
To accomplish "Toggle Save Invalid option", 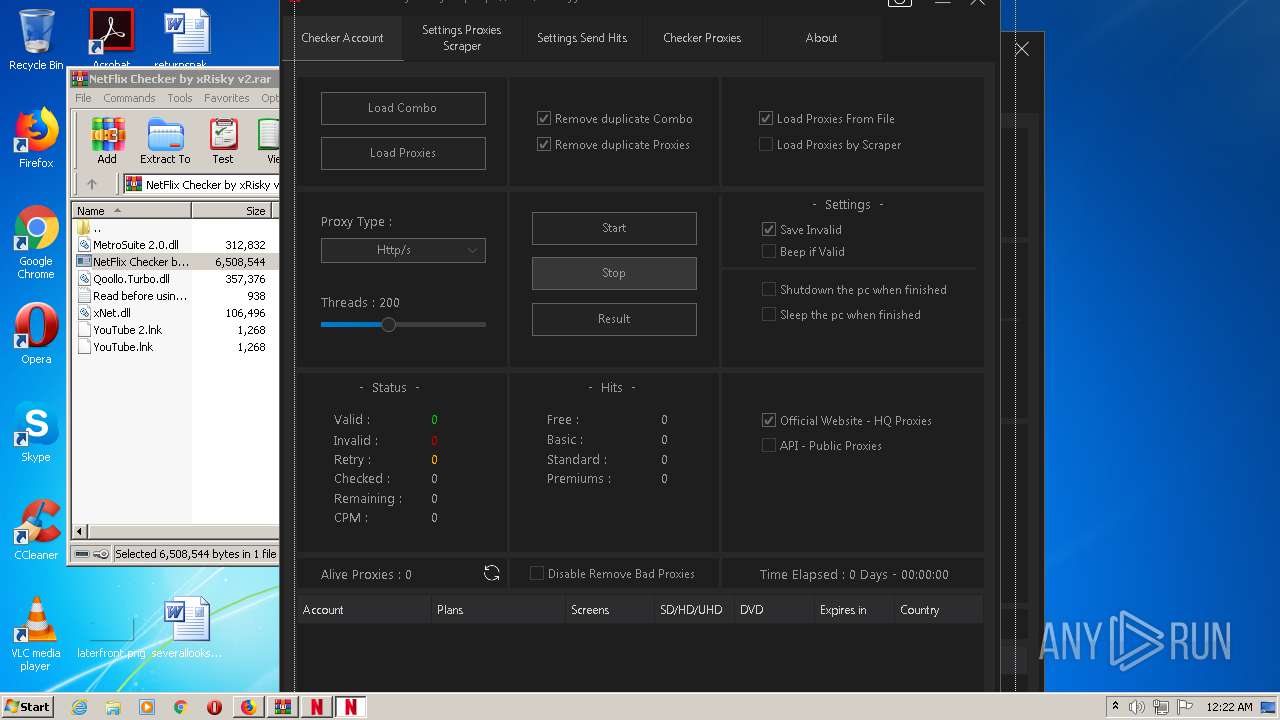I will (x=769, y=229).
